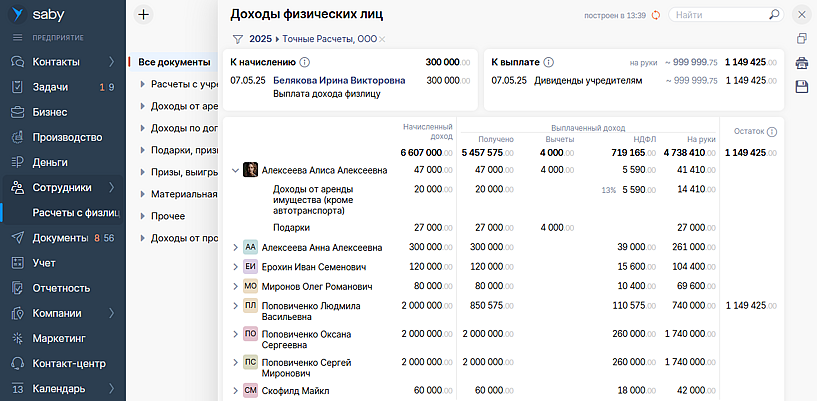
Task: Click the print icon in right panel
Action: pyautogui.click(x=801, y=63)
